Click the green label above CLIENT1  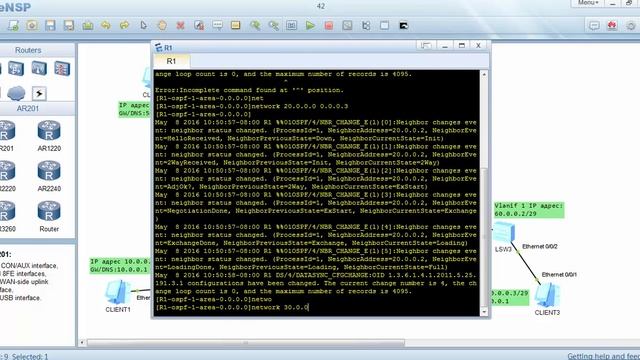120,265
